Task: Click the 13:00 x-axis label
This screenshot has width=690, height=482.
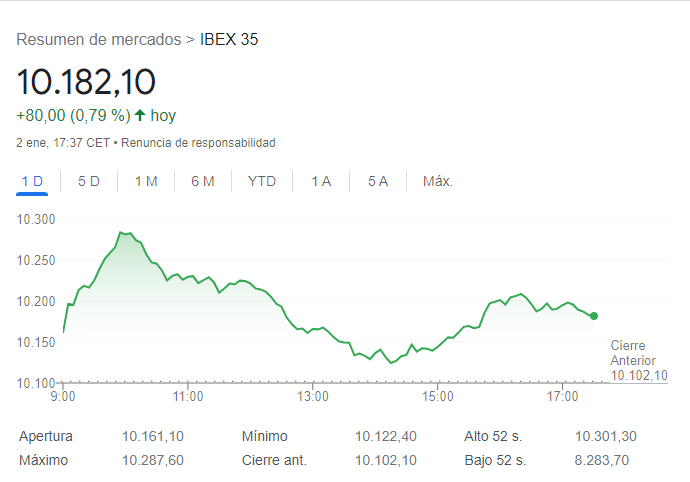Action: click(313, 397)
